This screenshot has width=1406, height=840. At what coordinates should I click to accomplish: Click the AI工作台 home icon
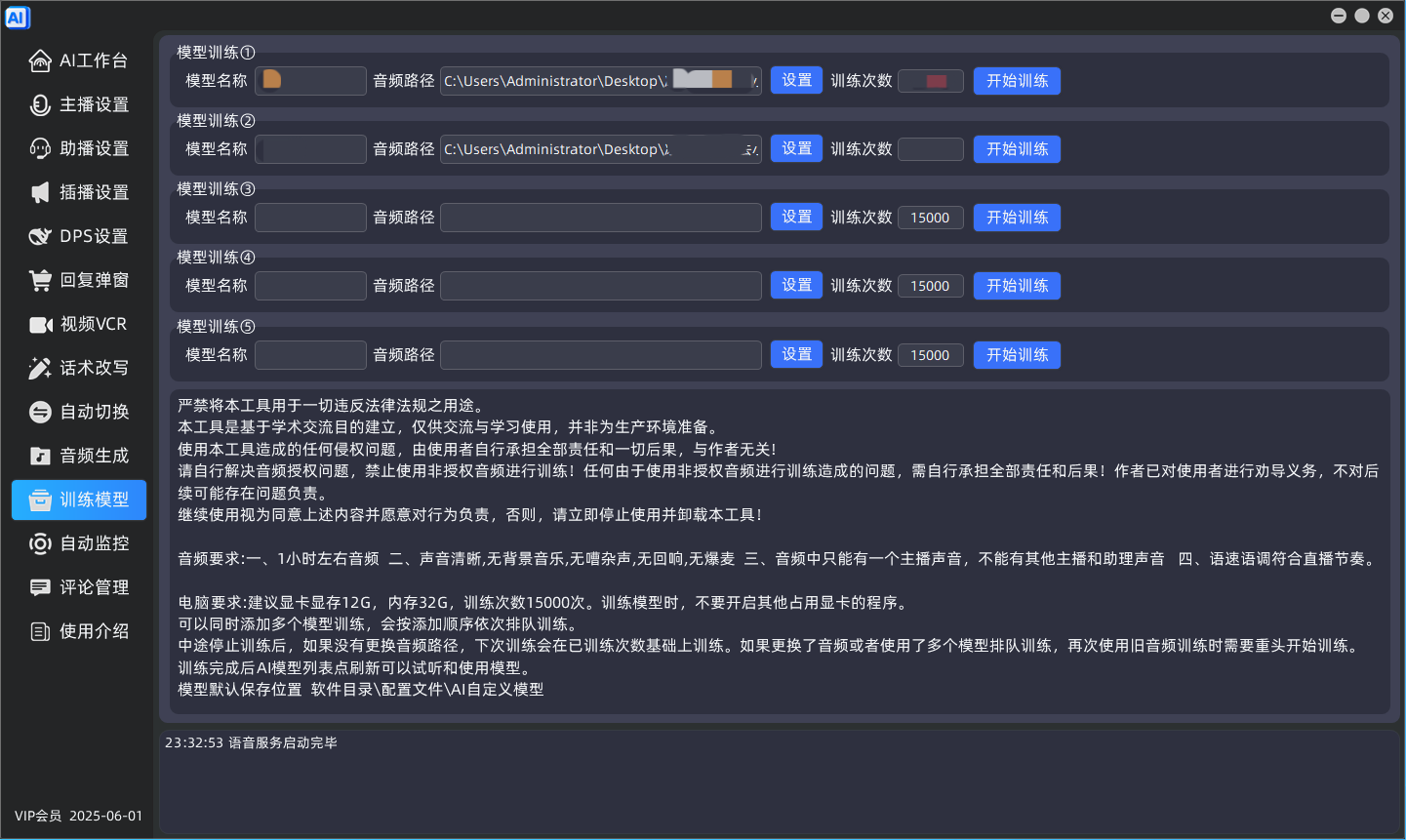(40, 60)
